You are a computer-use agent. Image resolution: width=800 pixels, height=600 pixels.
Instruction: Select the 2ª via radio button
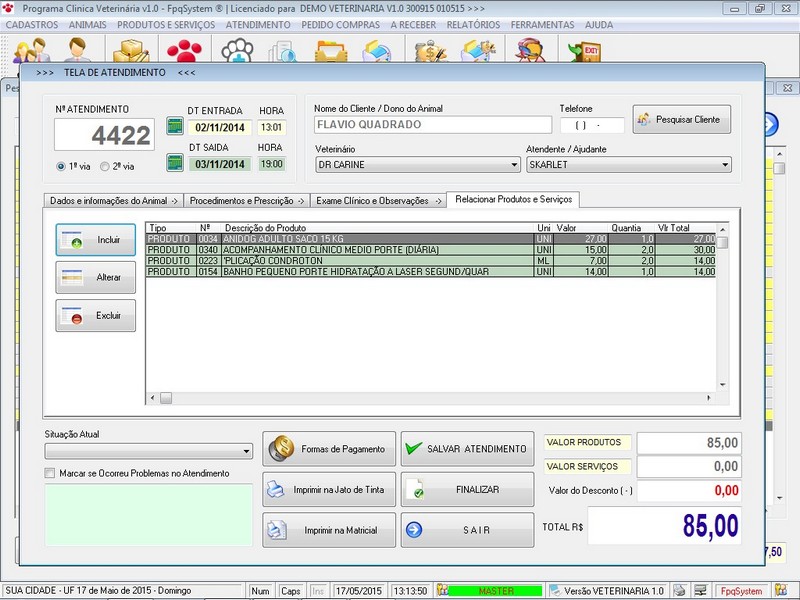point(105,166)
